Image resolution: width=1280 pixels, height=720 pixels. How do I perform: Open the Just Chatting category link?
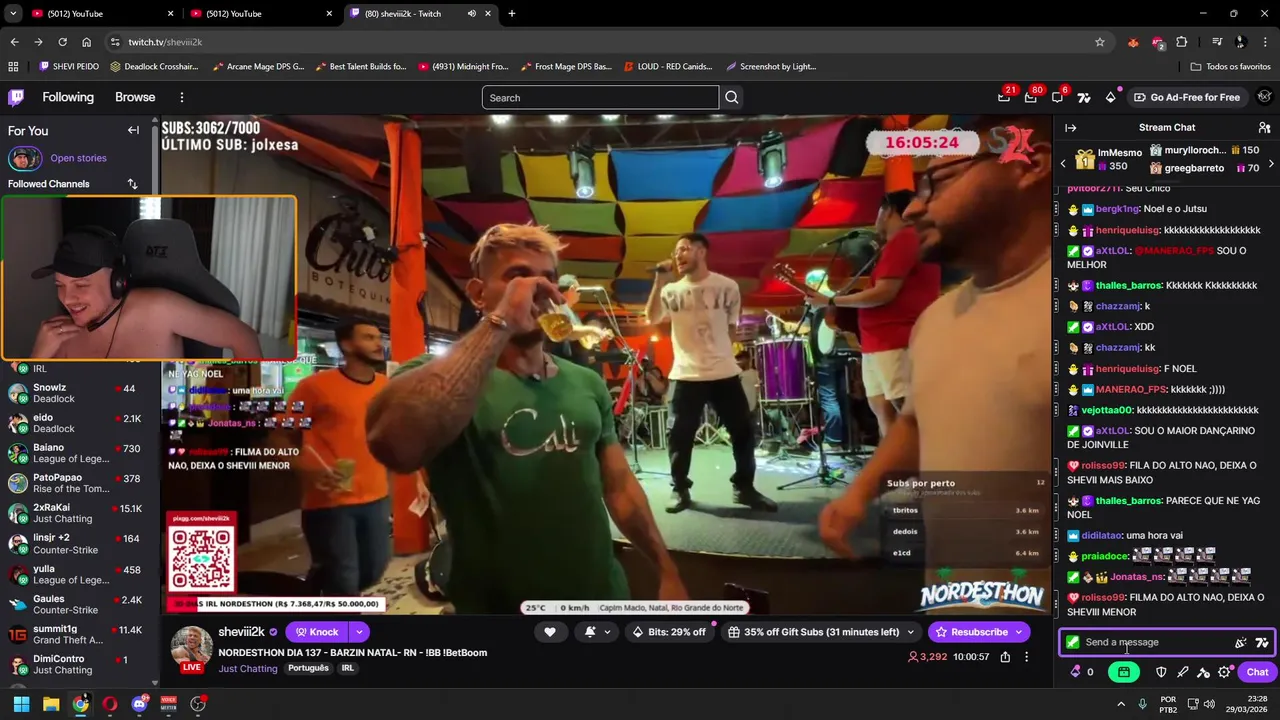248,668
